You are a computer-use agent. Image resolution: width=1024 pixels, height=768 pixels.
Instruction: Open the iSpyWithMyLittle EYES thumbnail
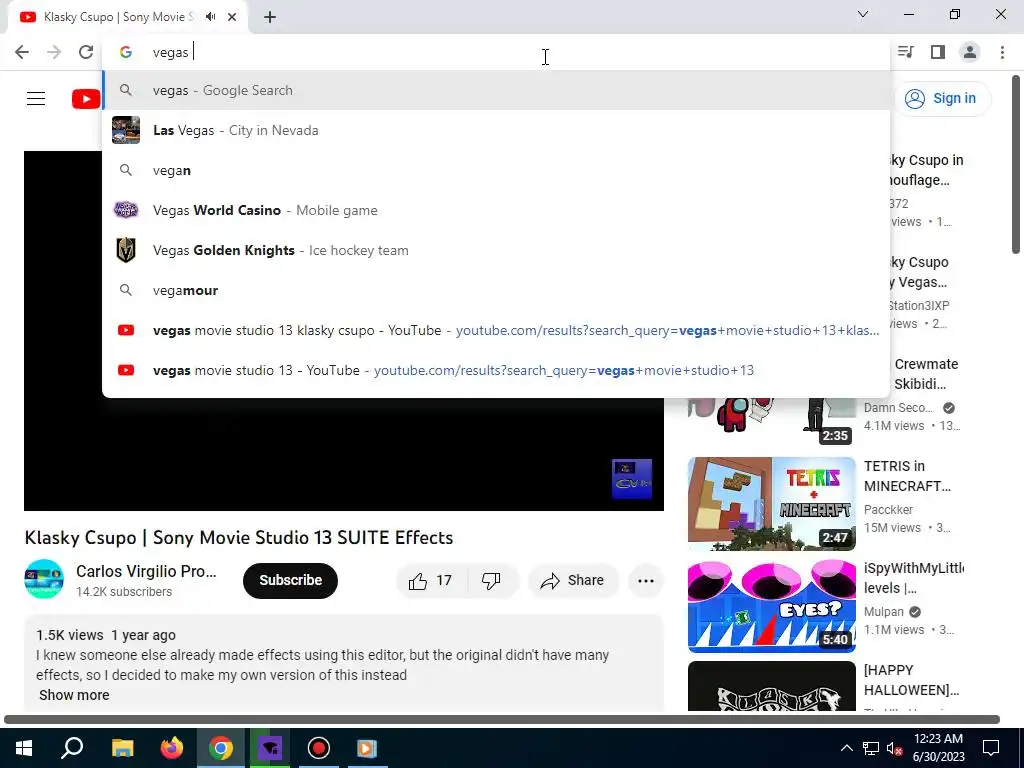point(771,605)
